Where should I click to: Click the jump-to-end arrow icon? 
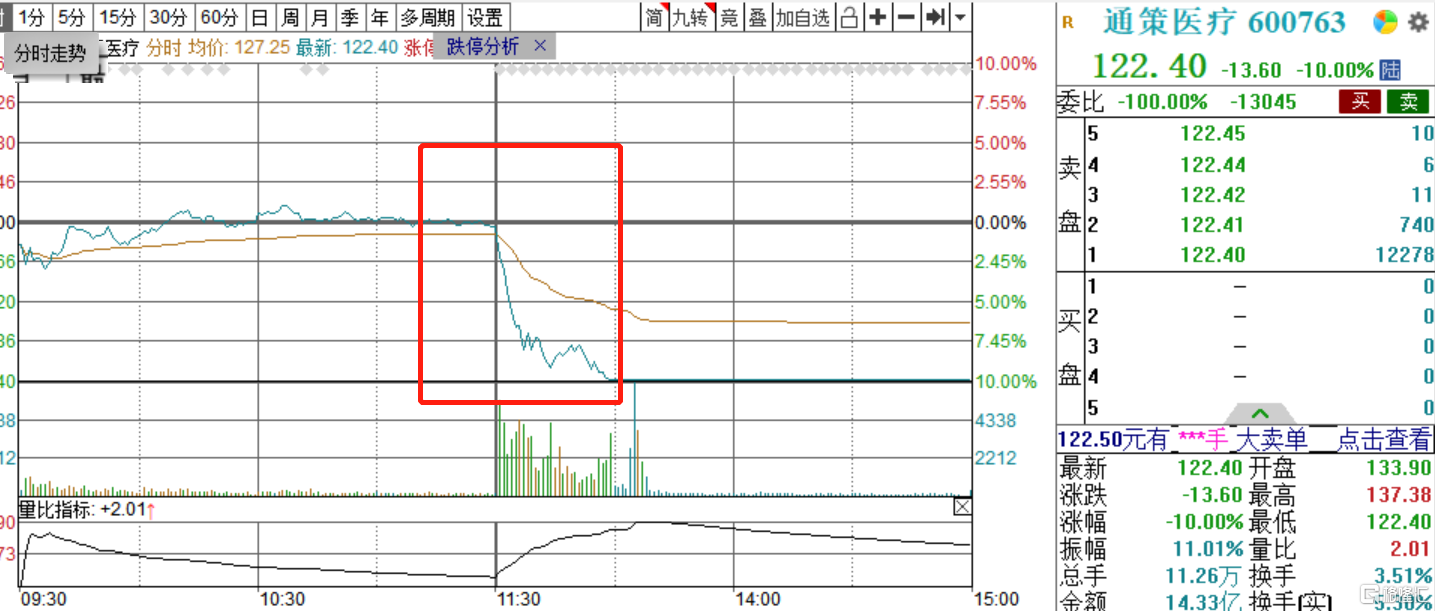(935, 17)
